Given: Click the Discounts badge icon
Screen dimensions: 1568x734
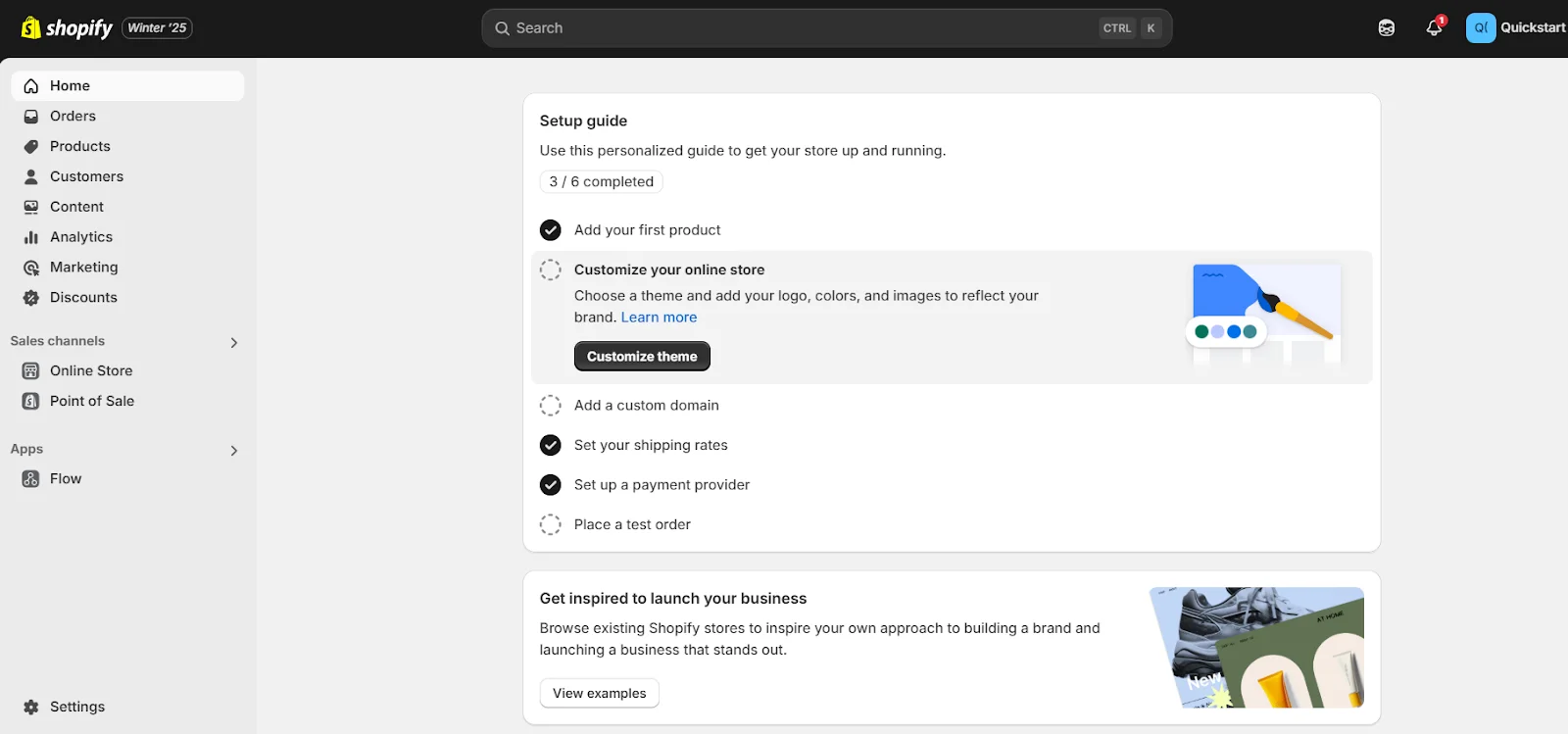Looking at the screenshot, I should coord(31,299).
